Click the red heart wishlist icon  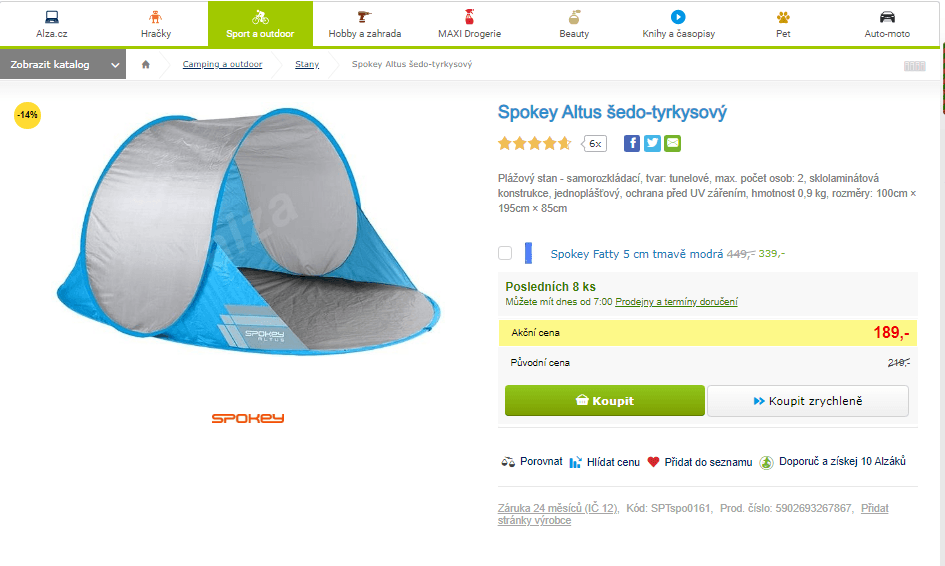[653, 462]
